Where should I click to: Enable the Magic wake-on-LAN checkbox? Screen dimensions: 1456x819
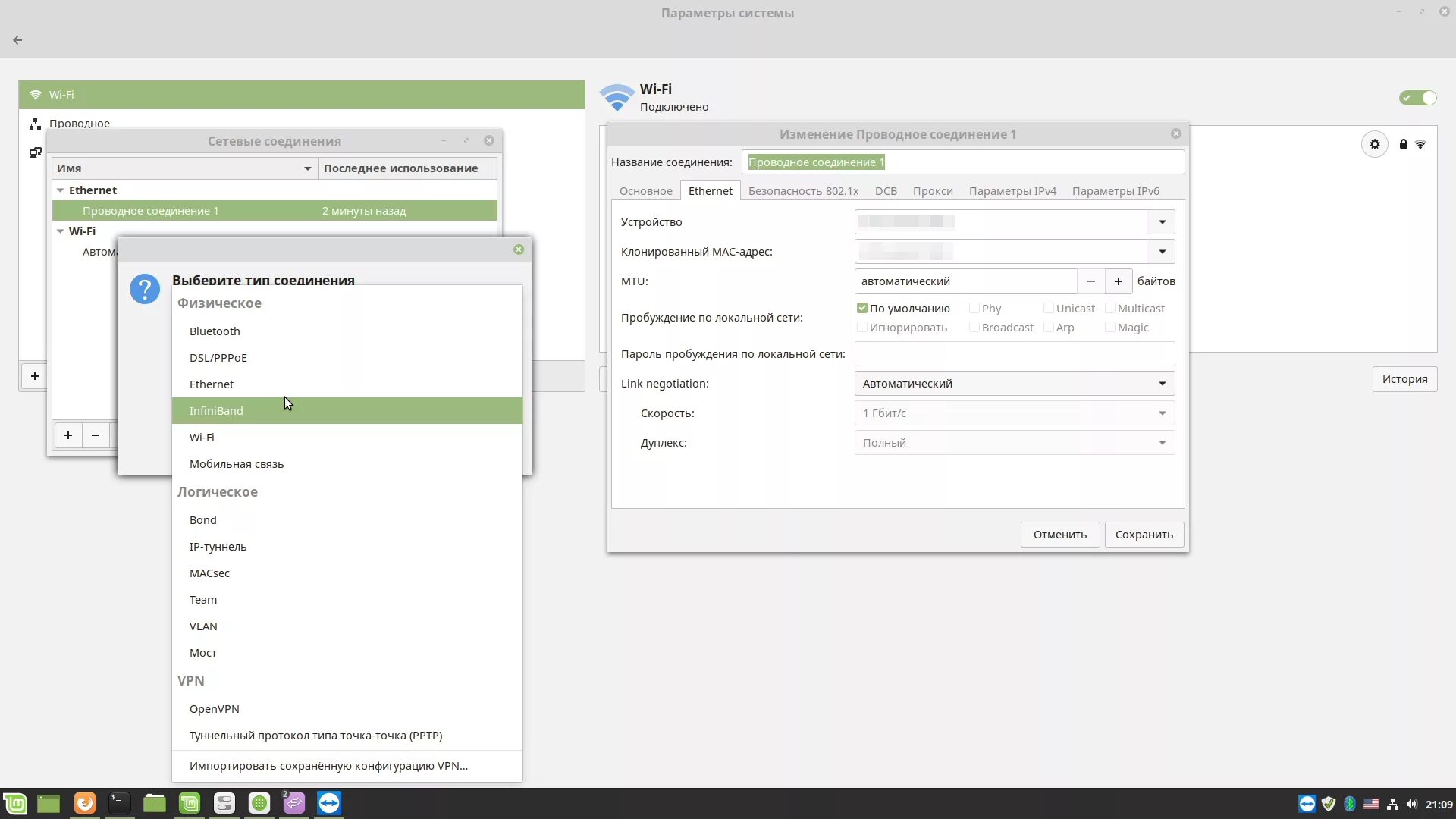pos(1110,328)
